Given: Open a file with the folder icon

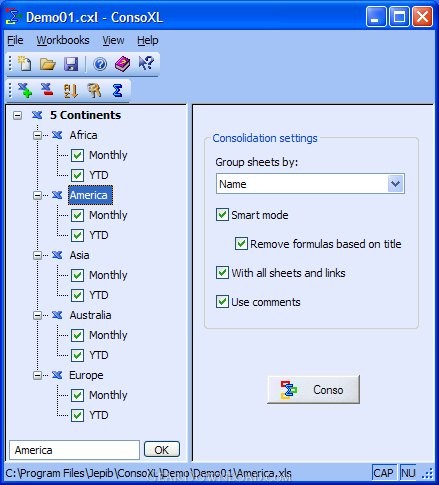Looking at the screenshot, I should [x=48, y=63].
